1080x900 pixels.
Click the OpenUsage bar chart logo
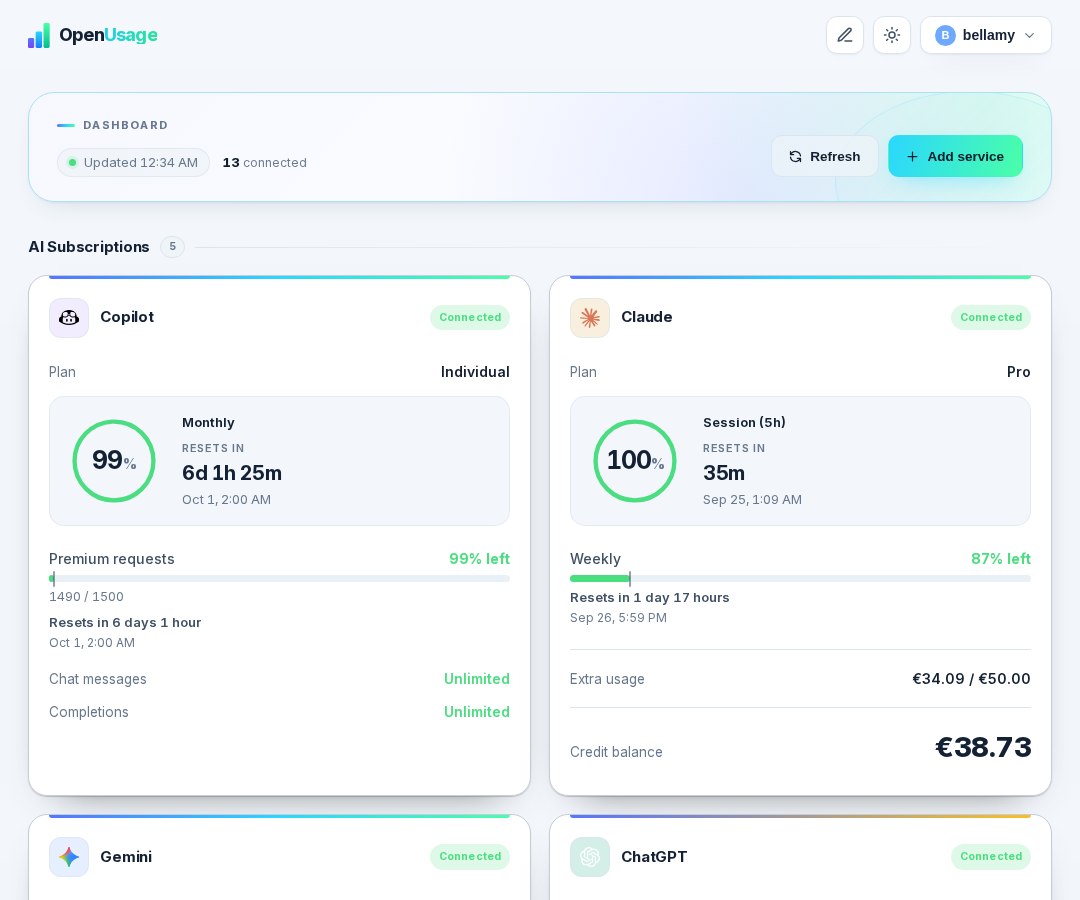point(39,35)
